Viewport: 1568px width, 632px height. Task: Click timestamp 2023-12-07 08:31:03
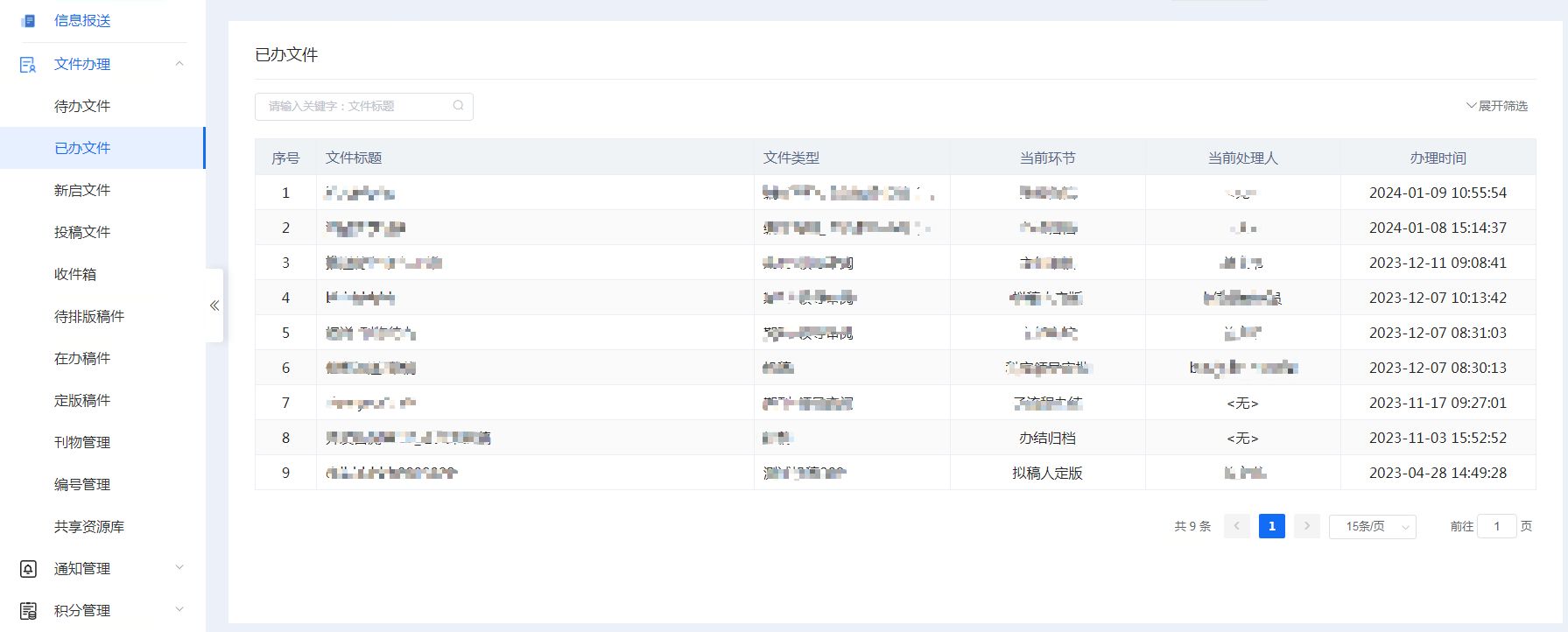(x=1438, y=333)
